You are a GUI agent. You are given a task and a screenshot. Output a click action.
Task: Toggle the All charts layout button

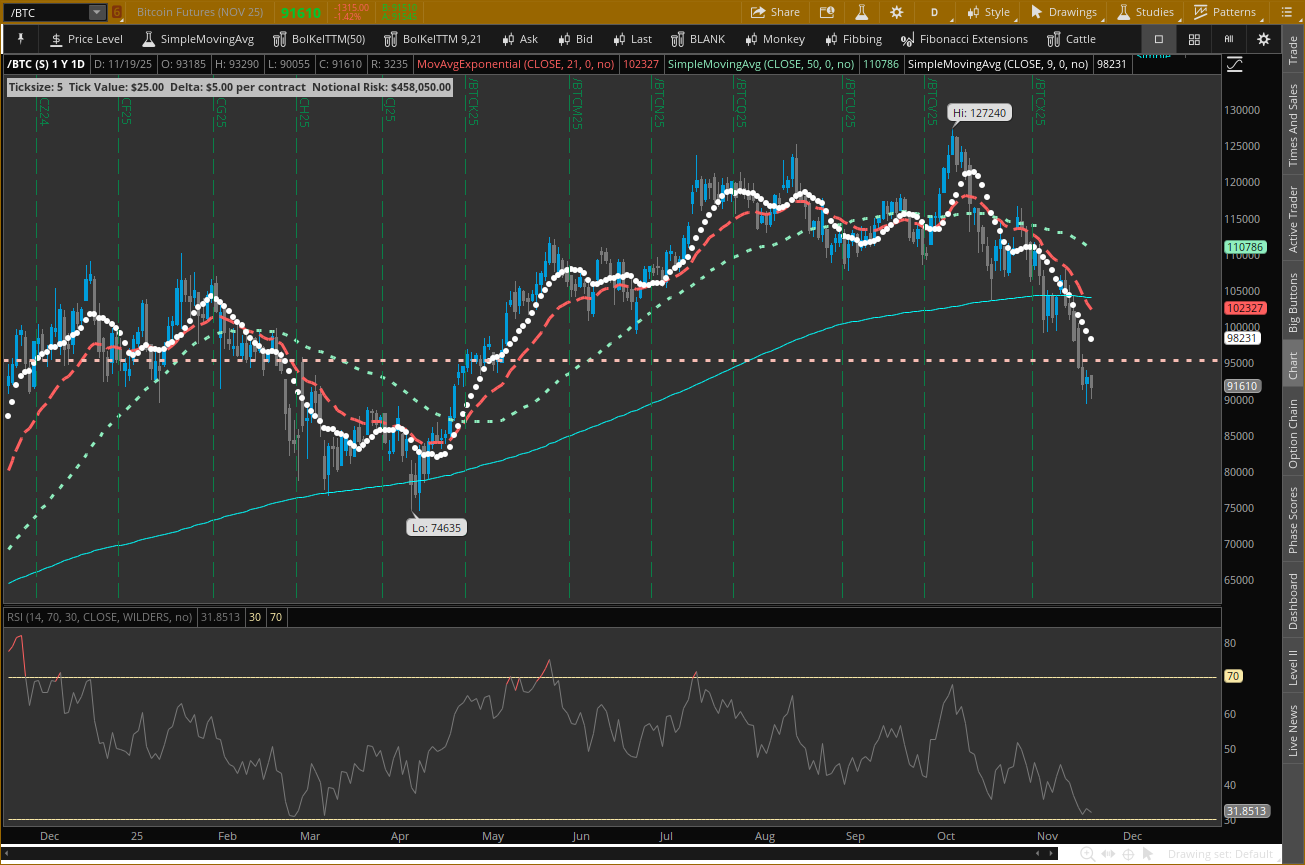coord(1228,39)
